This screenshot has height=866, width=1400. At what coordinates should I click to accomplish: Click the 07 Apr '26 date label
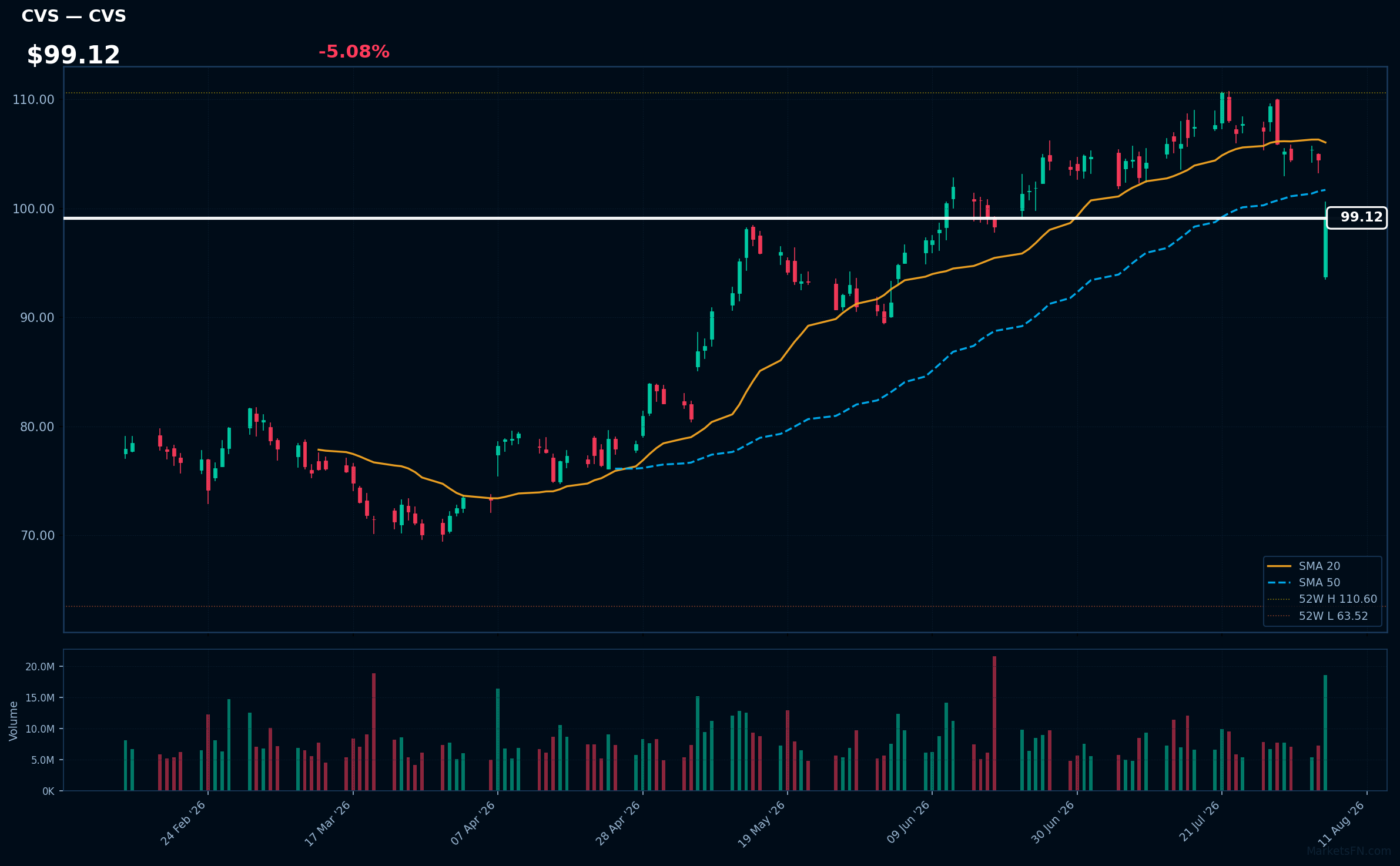(473, 823)
